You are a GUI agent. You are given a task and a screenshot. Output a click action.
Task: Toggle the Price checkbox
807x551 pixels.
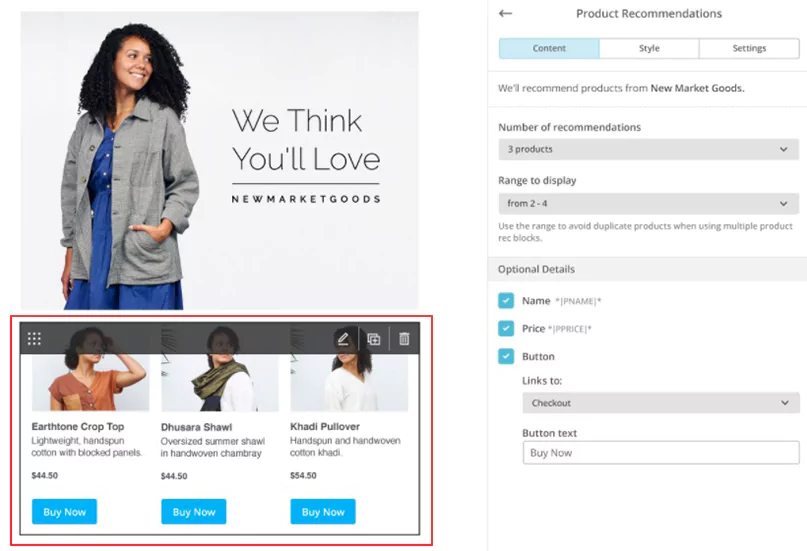506,328
